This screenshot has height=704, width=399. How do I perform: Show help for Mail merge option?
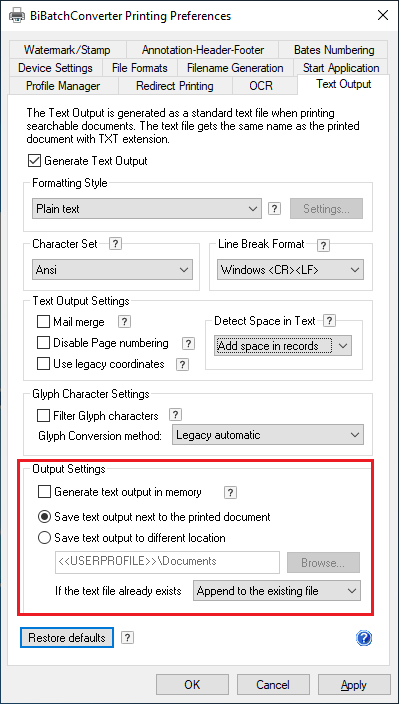tap(124, 321)
